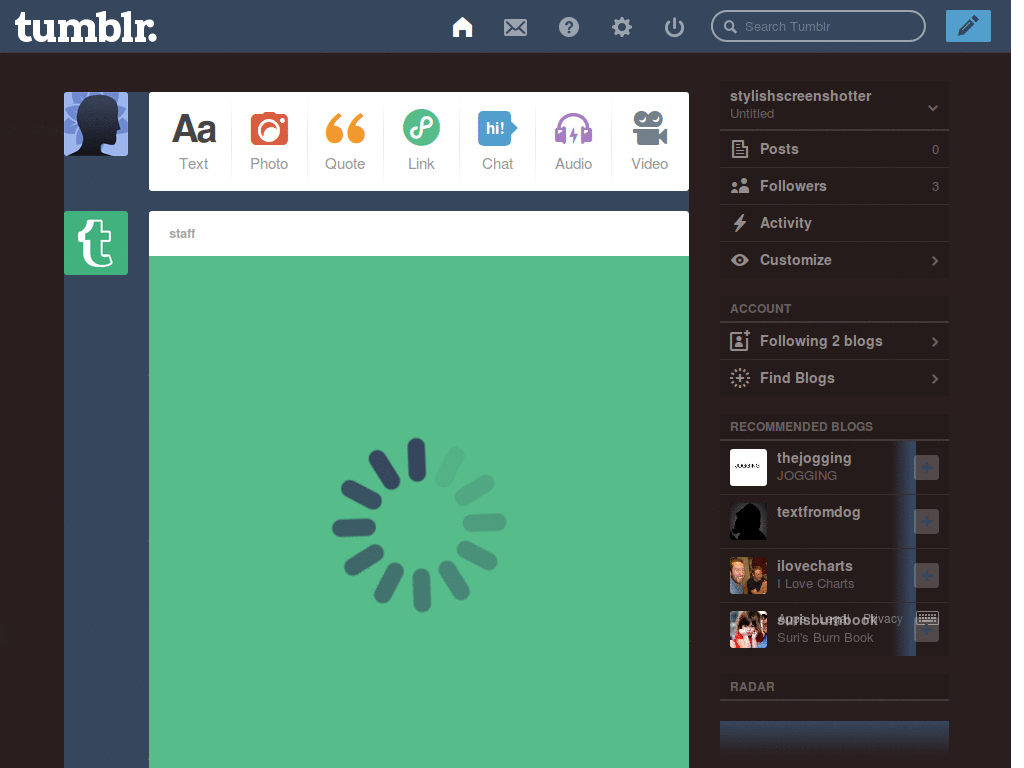Click the Log out power icon
Screen dimensions: 1024x768
pos(674,27)
